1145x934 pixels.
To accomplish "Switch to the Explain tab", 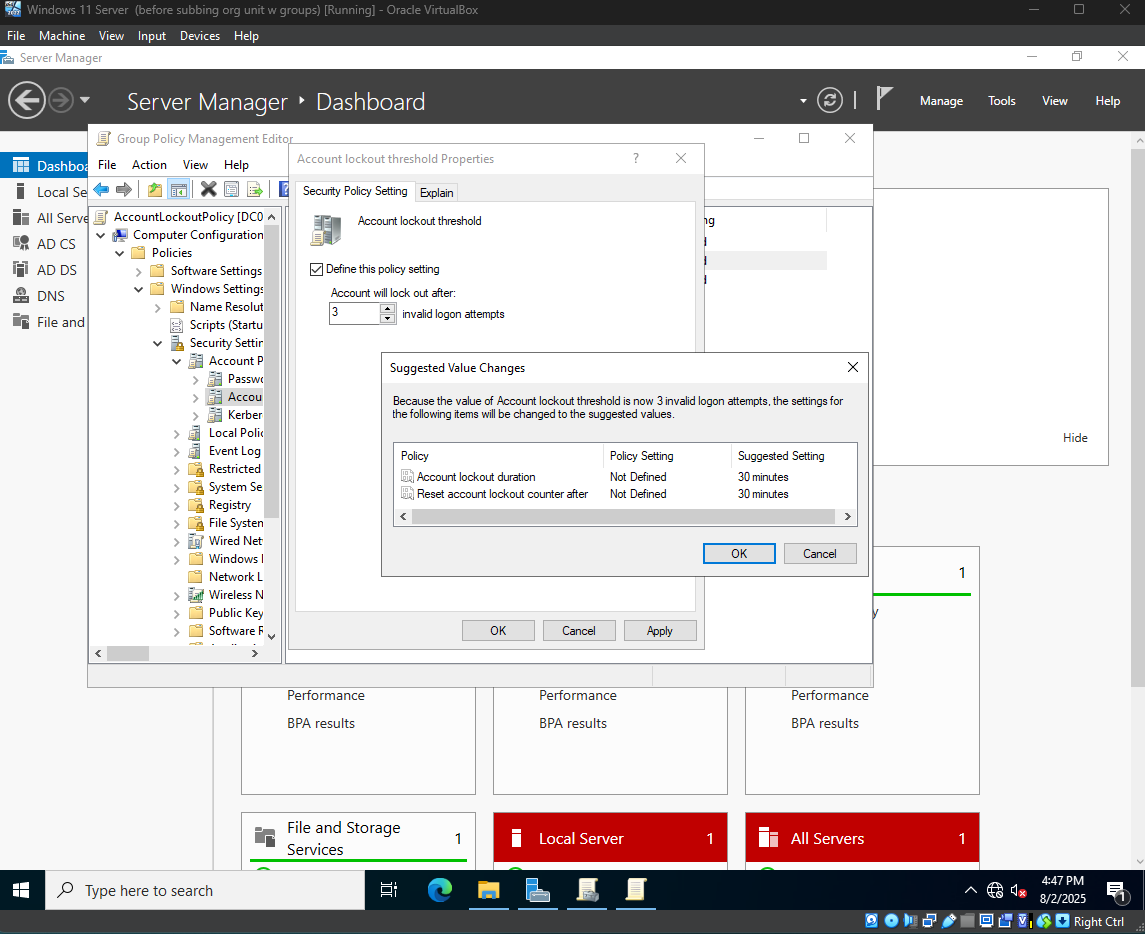I will [437, 192].
